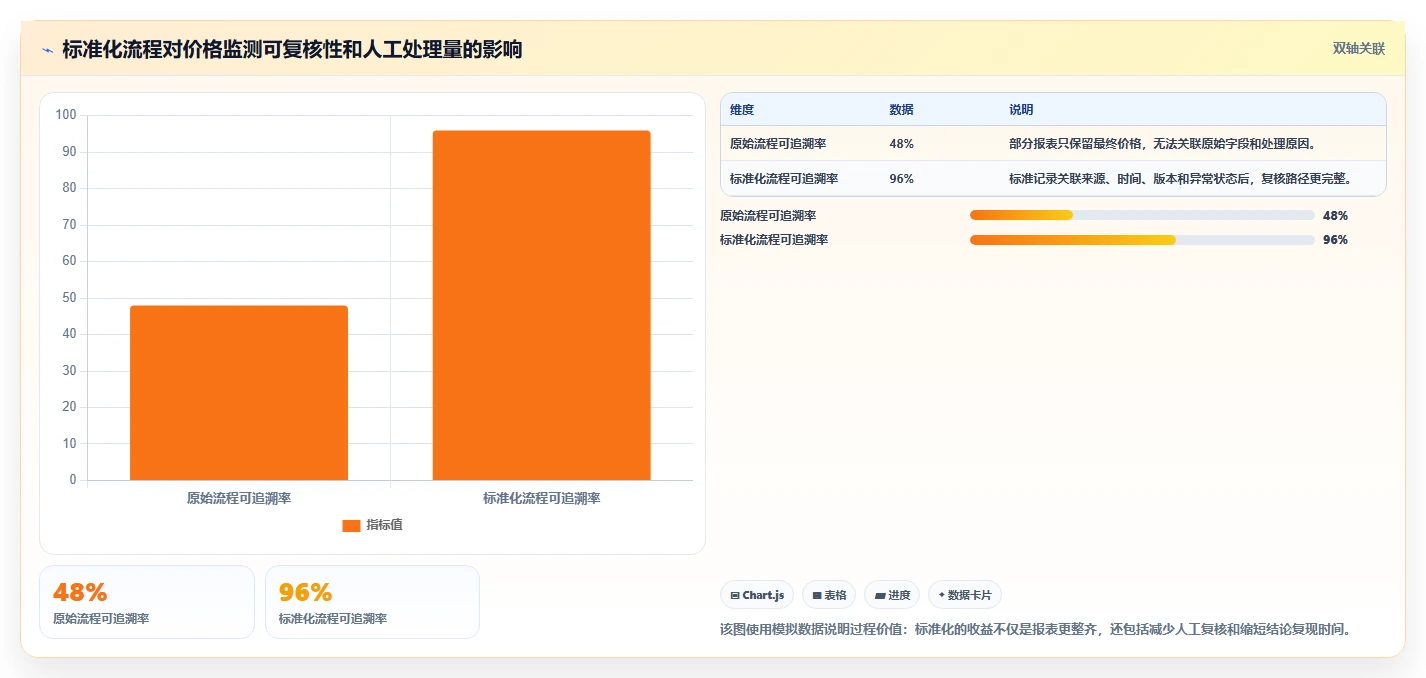Click the 双轴关联 label in header
Image resolution: width=1426 pixels, height=678 pixels.
[x=1359, y=49]
